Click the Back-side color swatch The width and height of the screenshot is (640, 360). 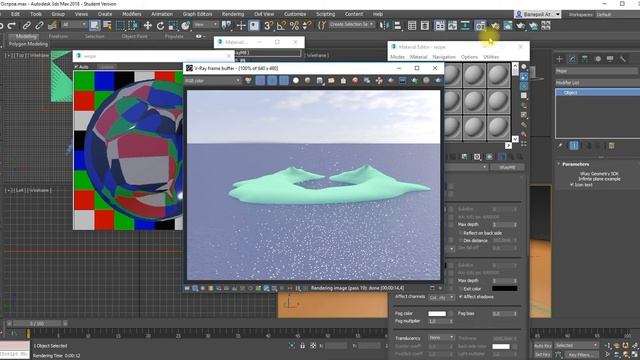(501, 346)
